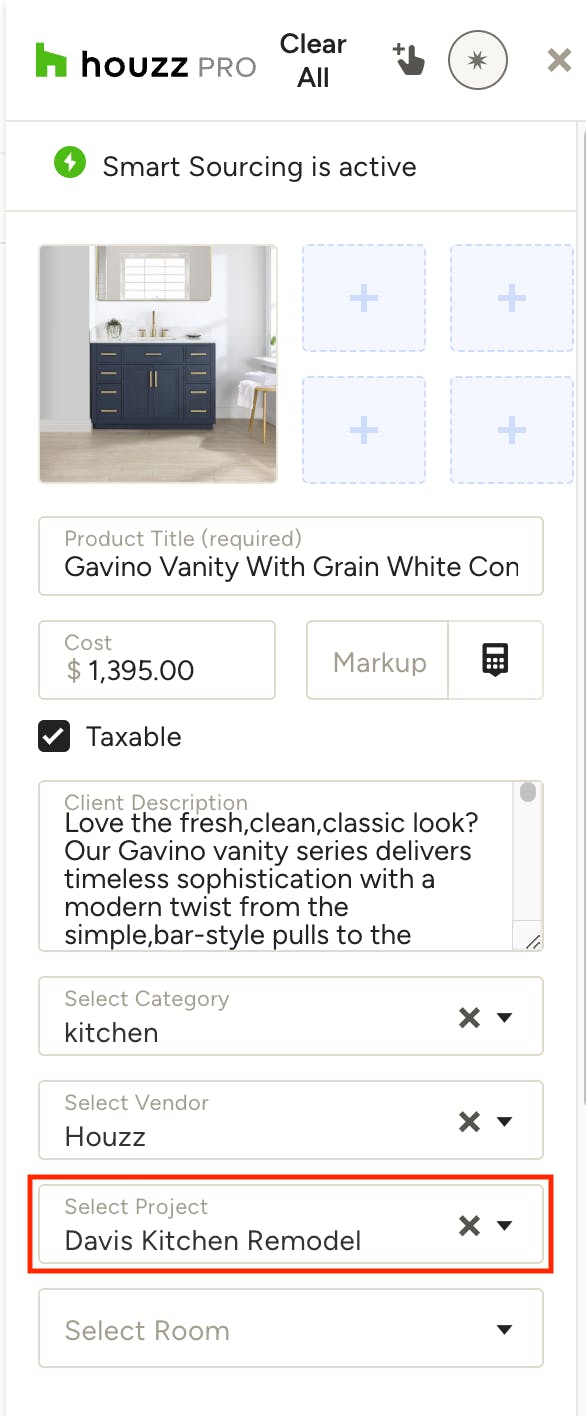Click into the Product Title field
The height and width of the screenshot is (1416, 586).
291,556
